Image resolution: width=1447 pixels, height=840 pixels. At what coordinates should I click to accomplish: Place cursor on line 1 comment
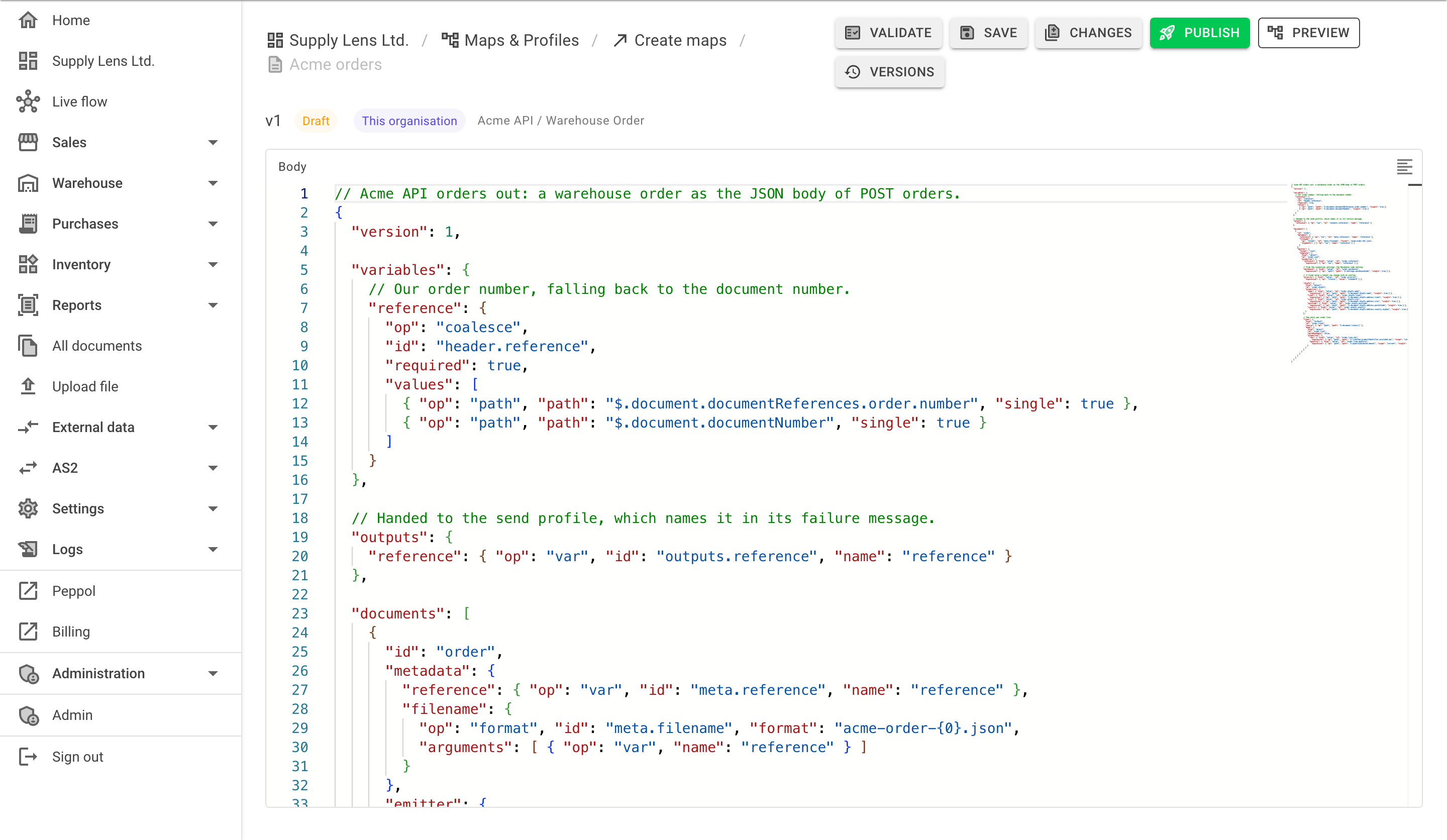pyautogui.click(x=647, y=194)
